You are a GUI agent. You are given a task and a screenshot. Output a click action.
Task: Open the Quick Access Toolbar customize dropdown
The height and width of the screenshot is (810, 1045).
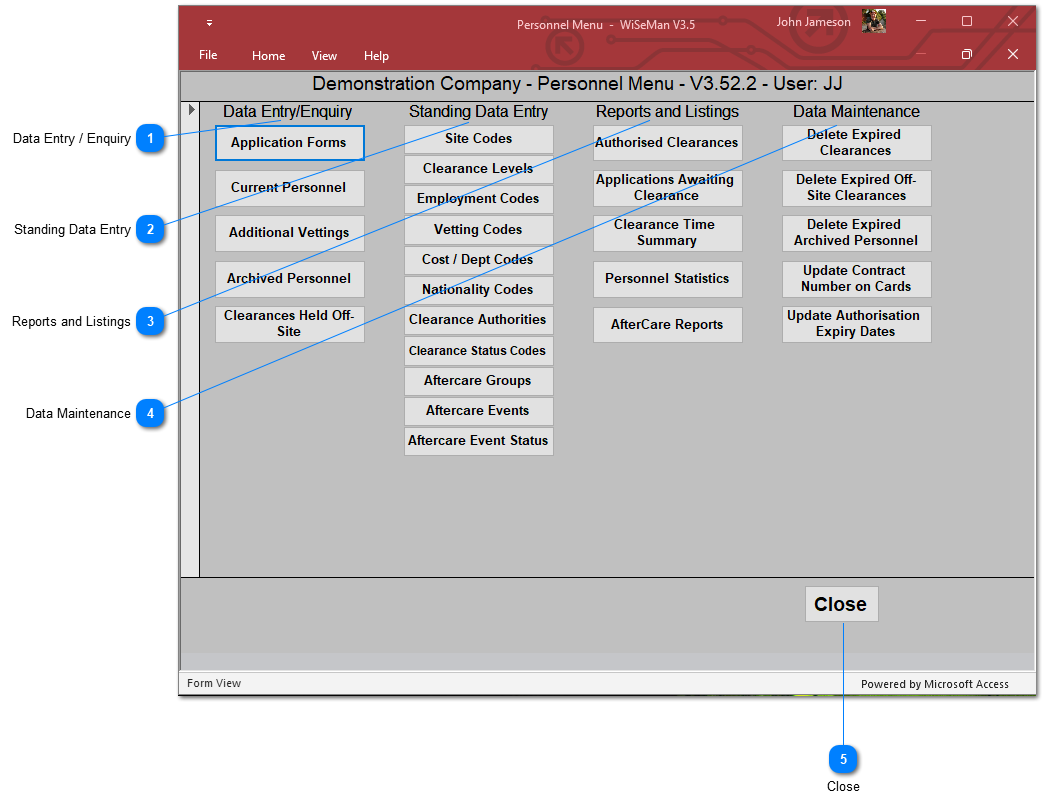(x=209, y=23)
